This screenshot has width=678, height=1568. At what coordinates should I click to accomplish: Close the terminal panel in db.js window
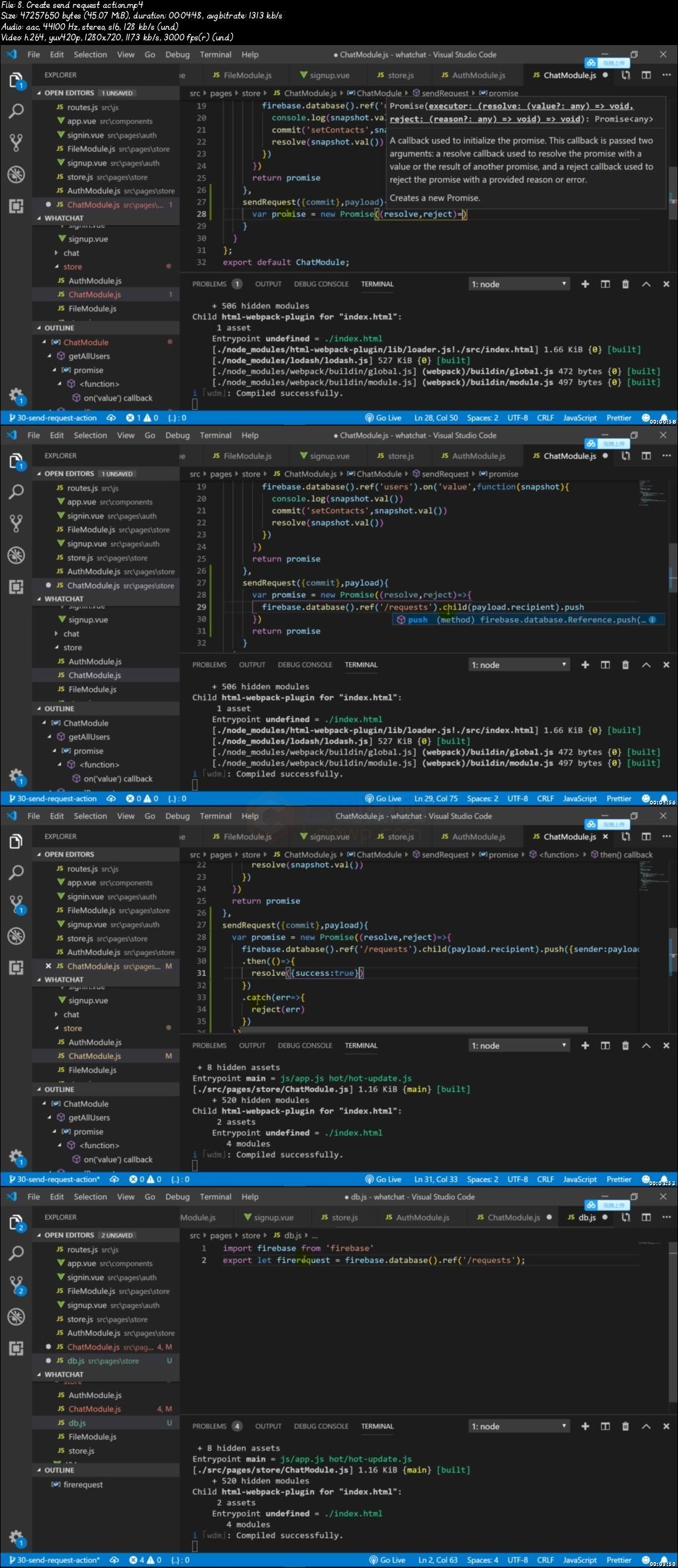(666, 1426)
